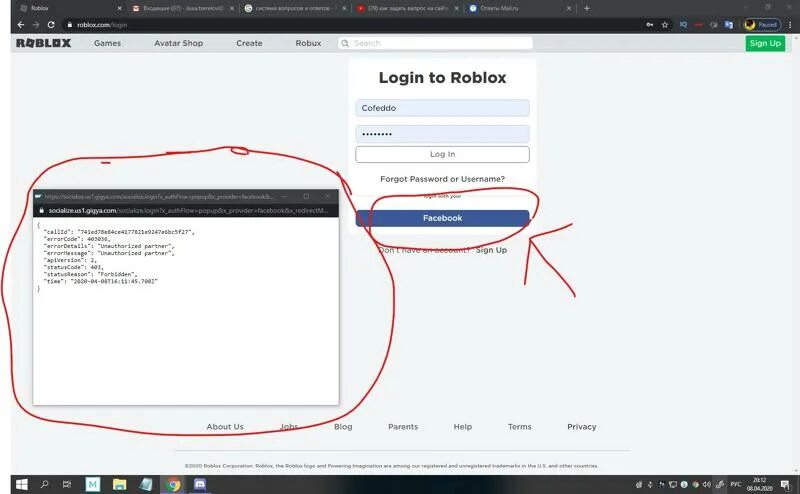Click Forgot Password or Username link
This screenshot has width=800, height=494.
point(442,179)
